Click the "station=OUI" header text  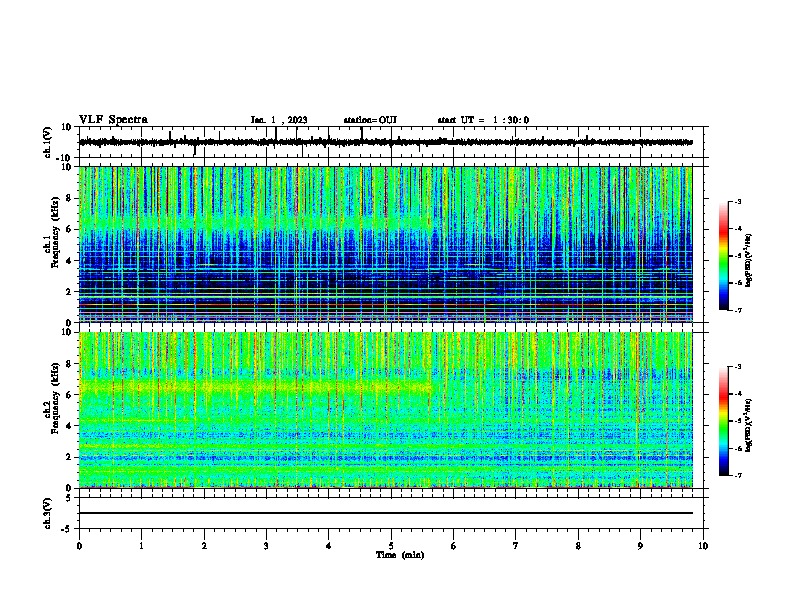[370, 120]
